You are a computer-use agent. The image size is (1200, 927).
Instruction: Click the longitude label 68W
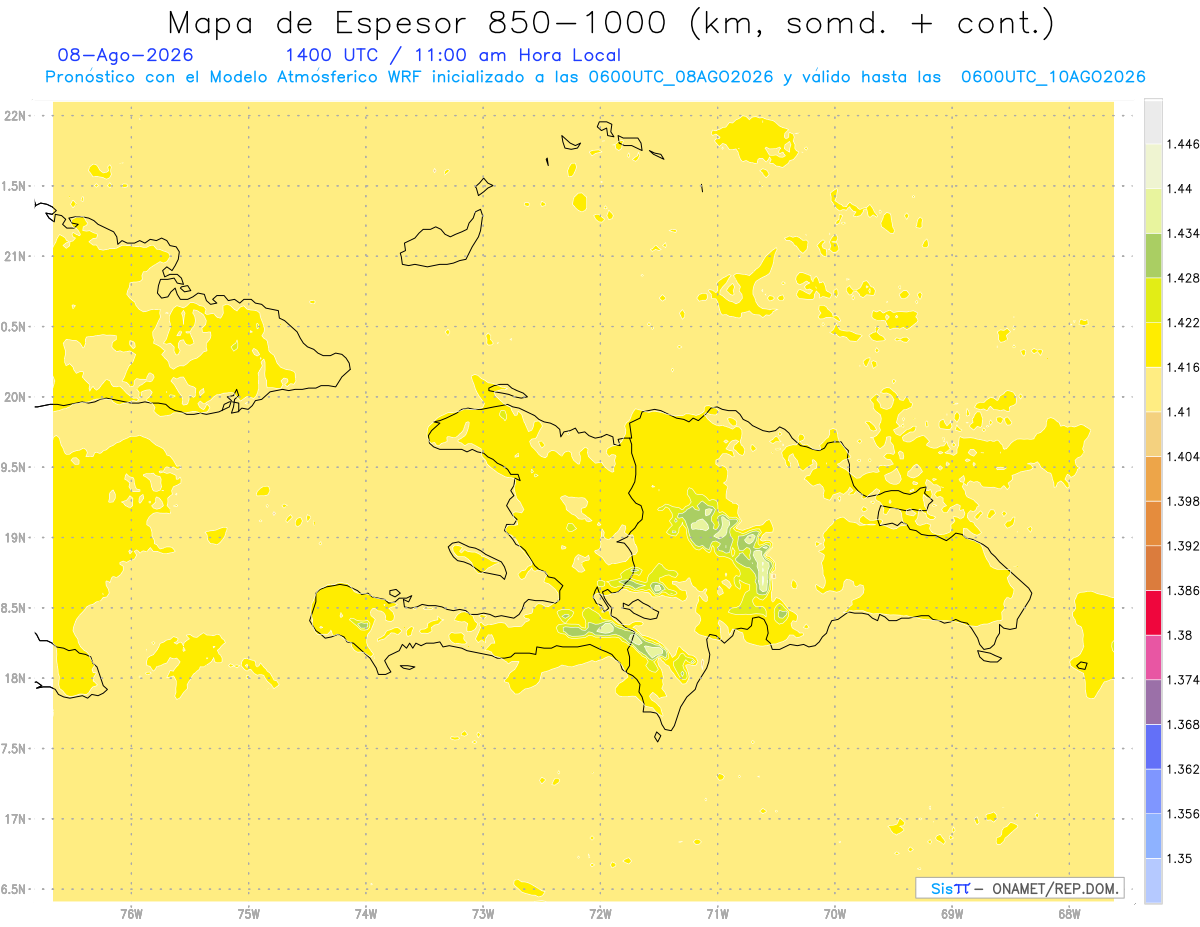pos(1069,914)
